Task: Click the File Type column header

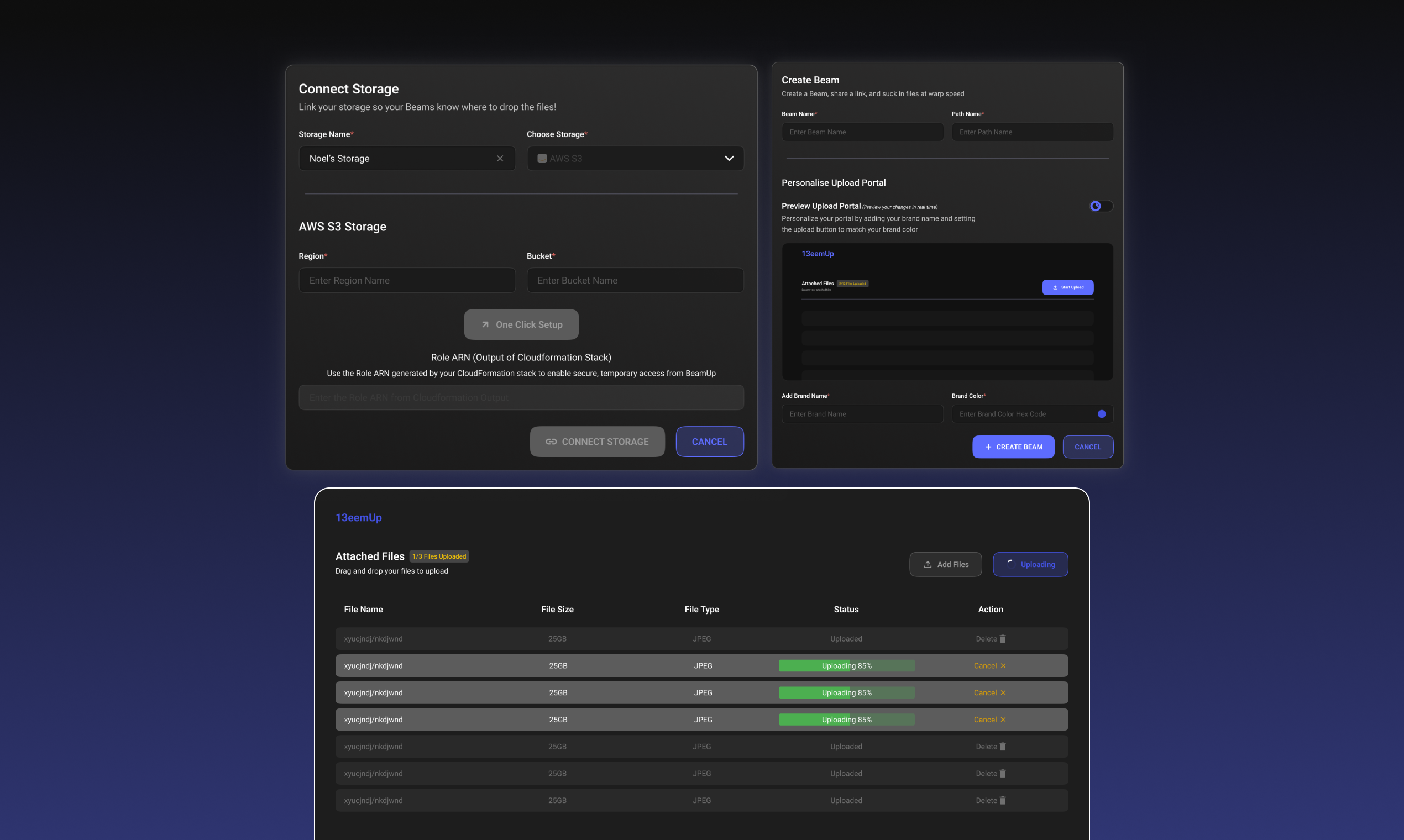Action: point(701,610)
